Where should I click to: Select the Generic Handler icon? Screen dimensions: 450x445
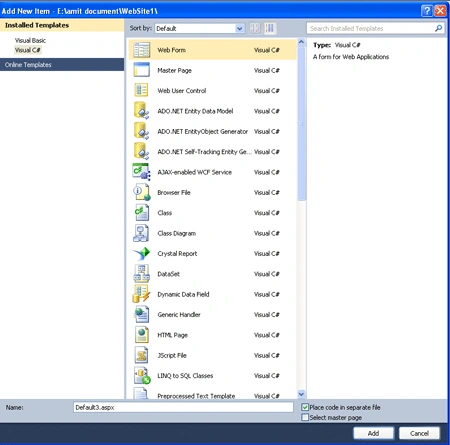[142, 314]
